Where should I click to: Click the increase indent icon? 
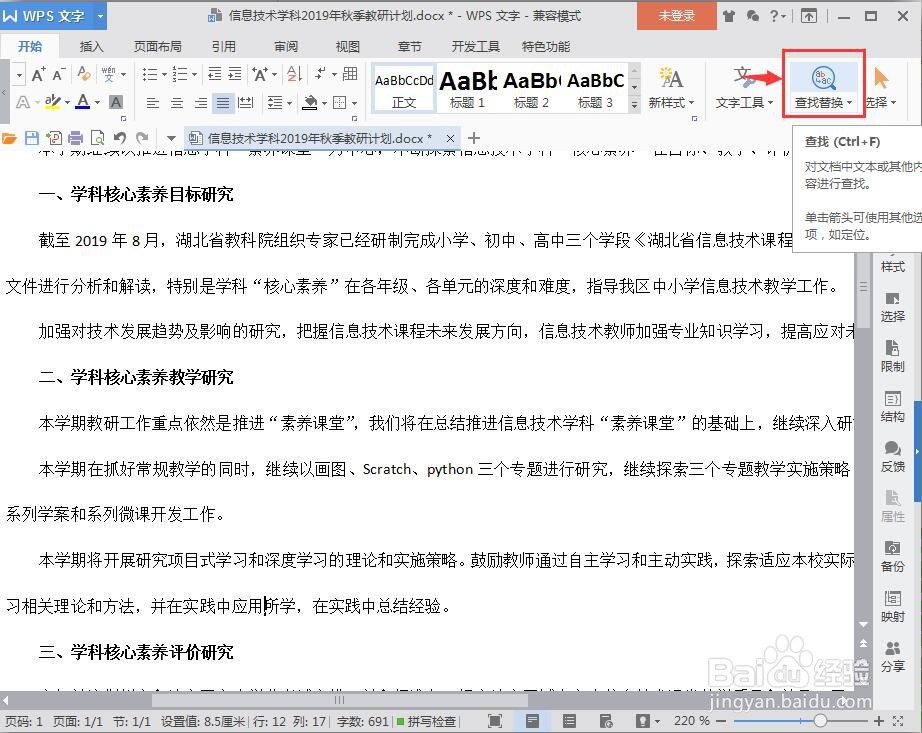point(235,74)
